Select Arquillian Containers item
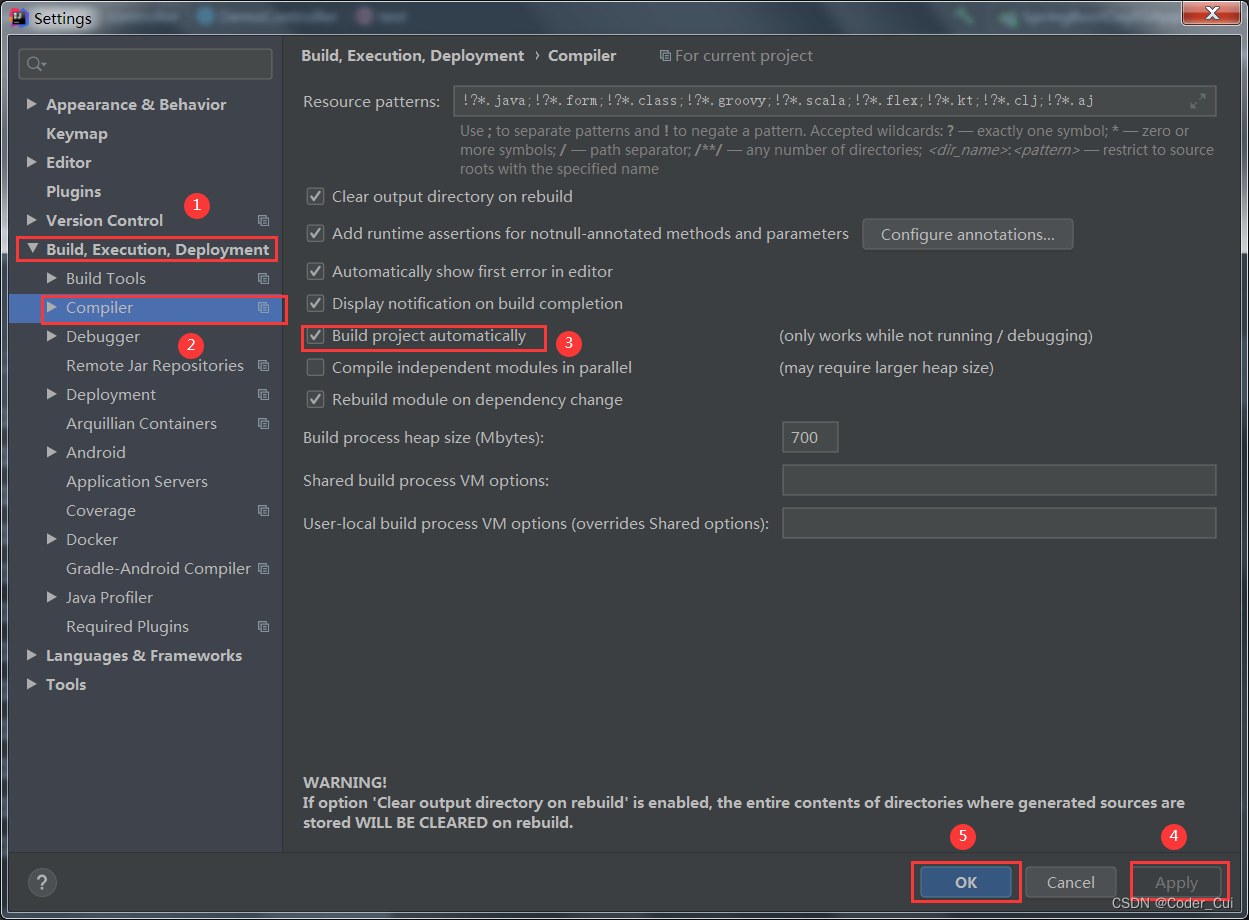 [141, 424]
